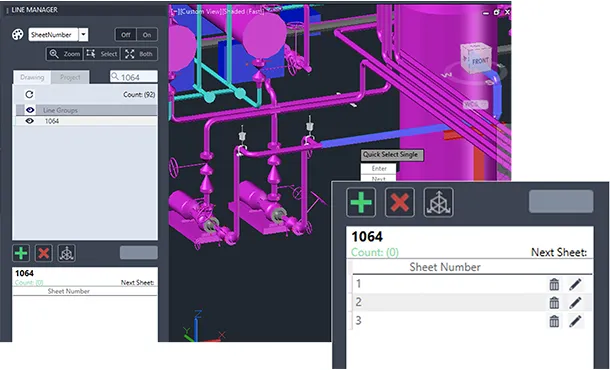Click the Zoom button

65,54
